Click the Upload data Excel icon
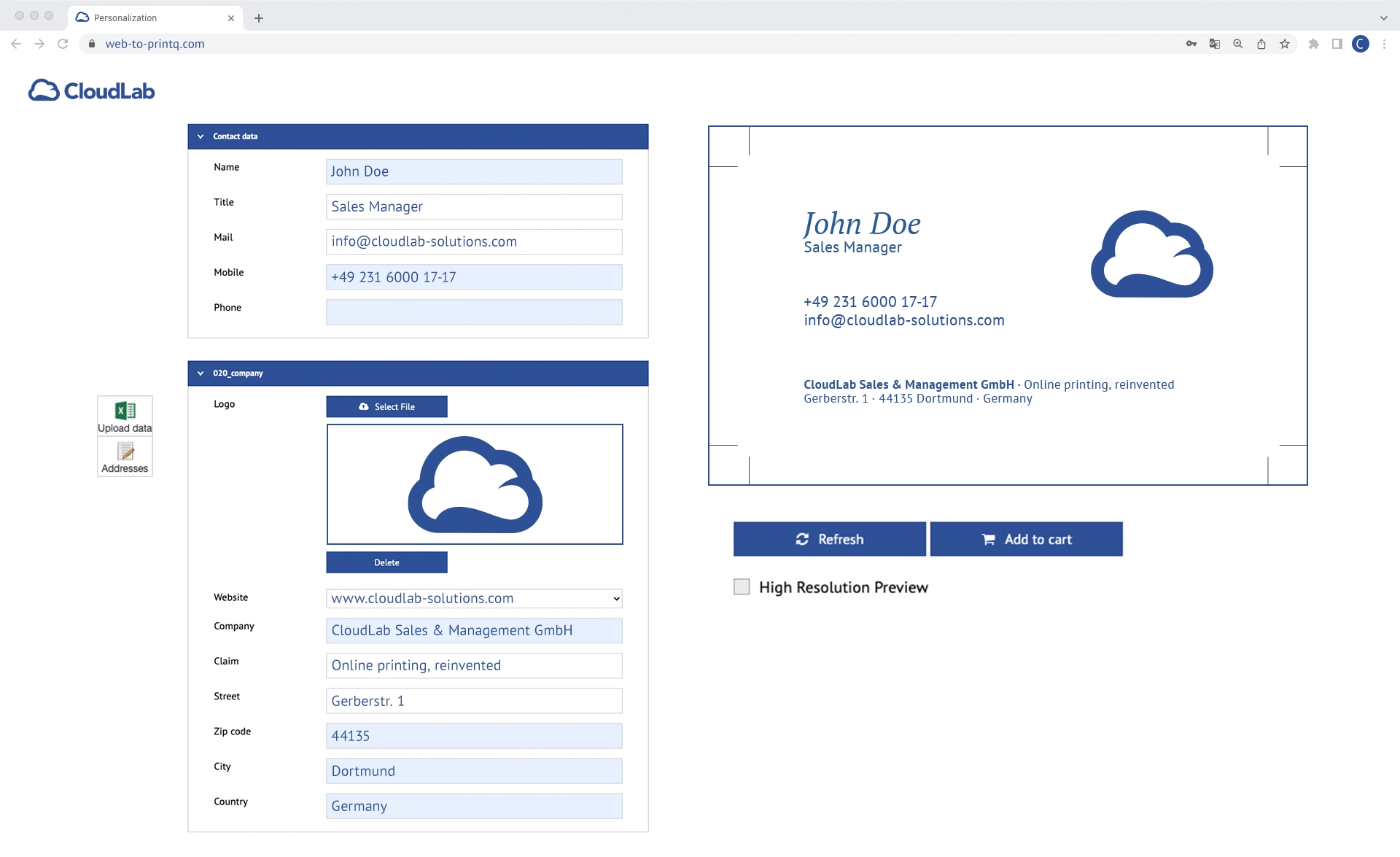Viewport: 1400px width, 857px height. pos(125,411)
